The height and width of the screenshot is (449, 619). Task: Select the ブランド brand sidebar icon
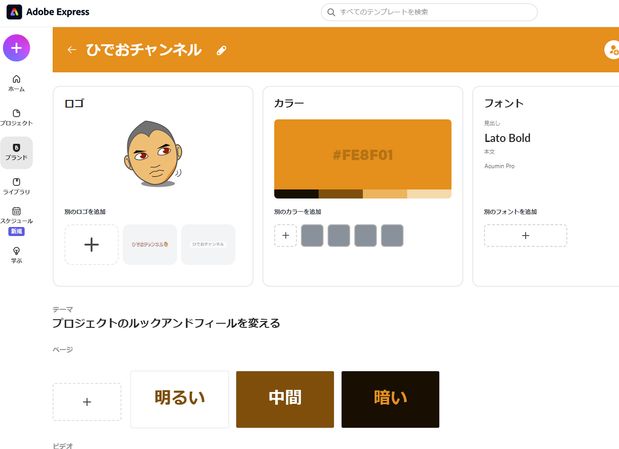click(16, 152)
